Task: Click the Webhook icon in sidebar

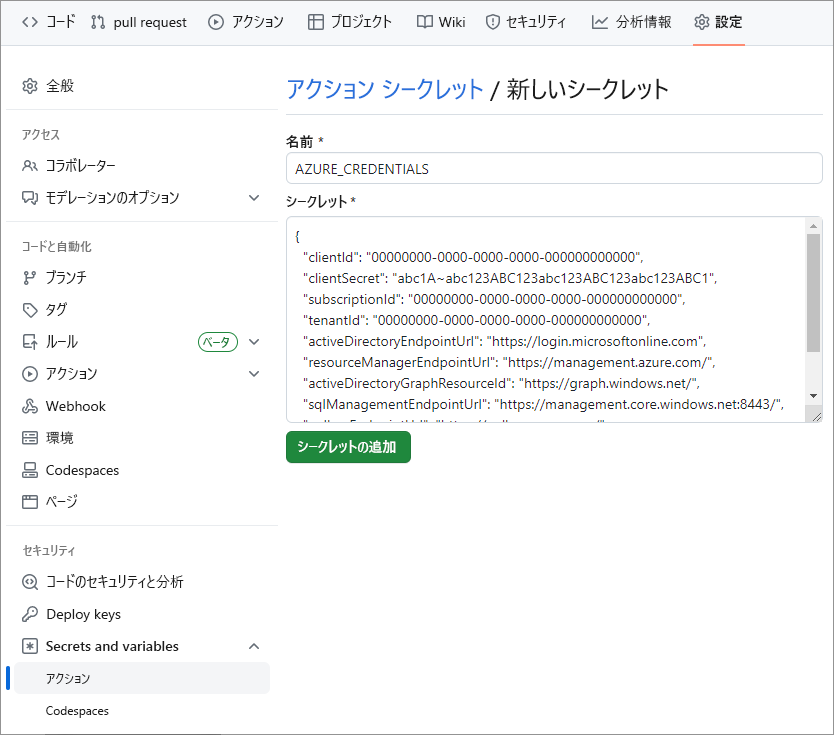Action: [x=30, y=406]
